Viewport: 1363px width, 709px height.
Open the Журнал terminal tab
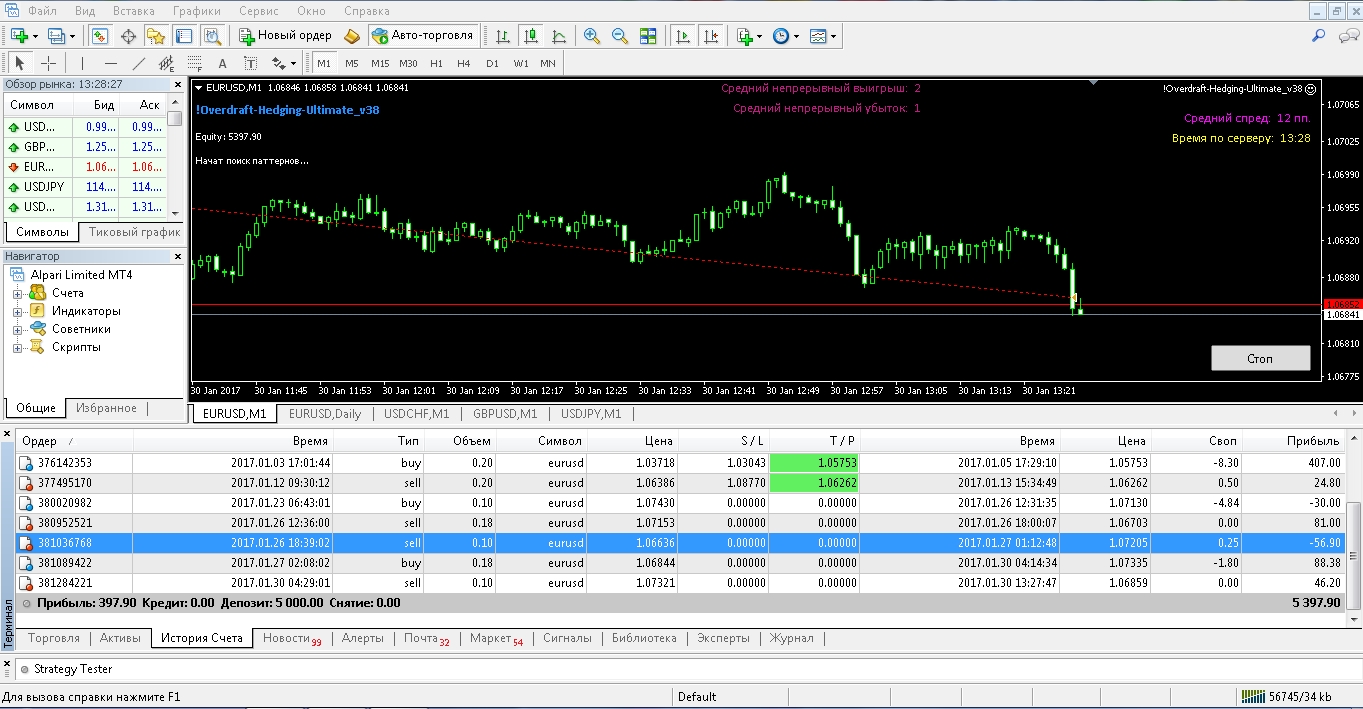click(x=791, y=638)
